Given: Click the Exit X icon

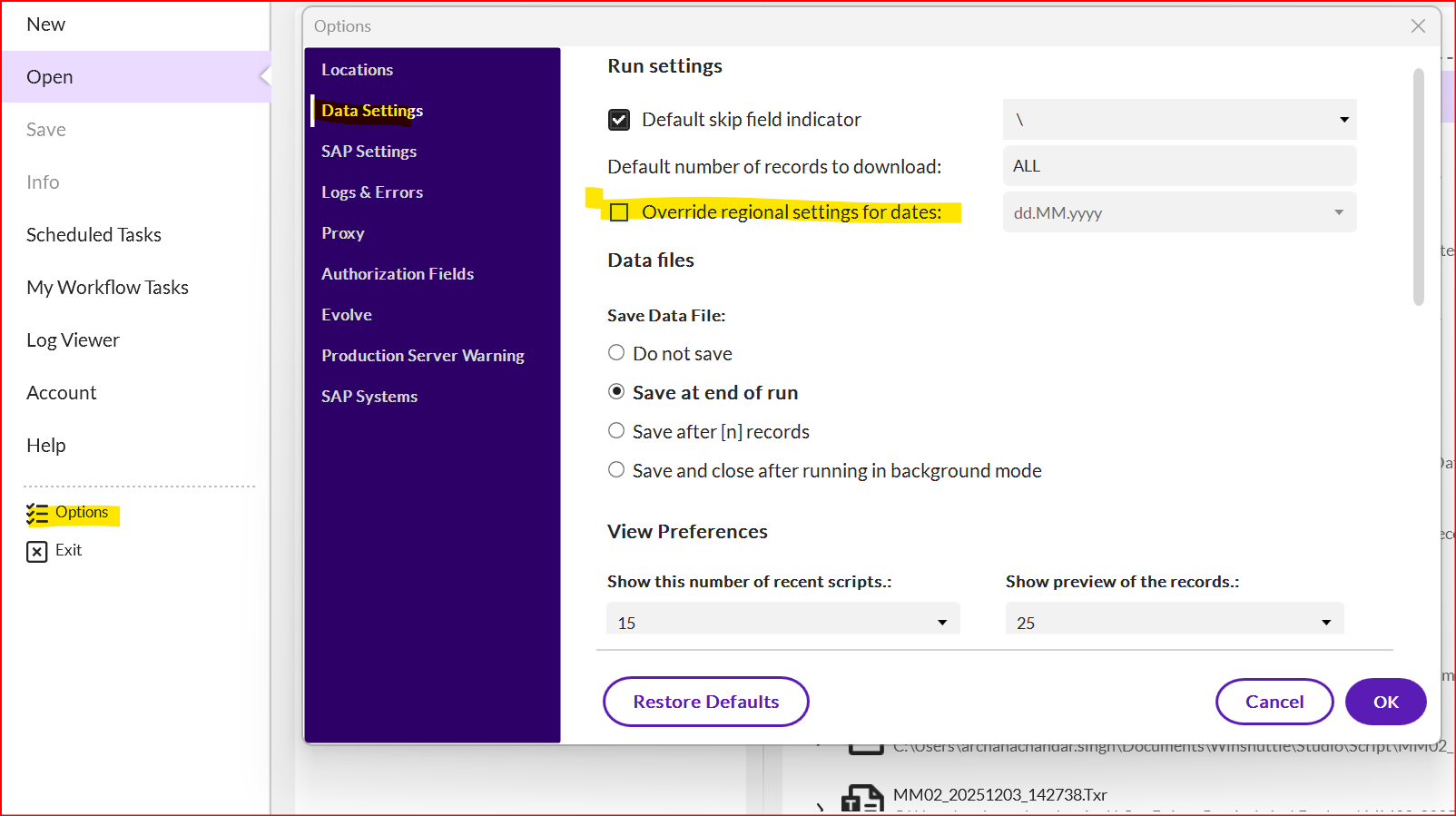Looking at the screenshot, I should point(37,552).
